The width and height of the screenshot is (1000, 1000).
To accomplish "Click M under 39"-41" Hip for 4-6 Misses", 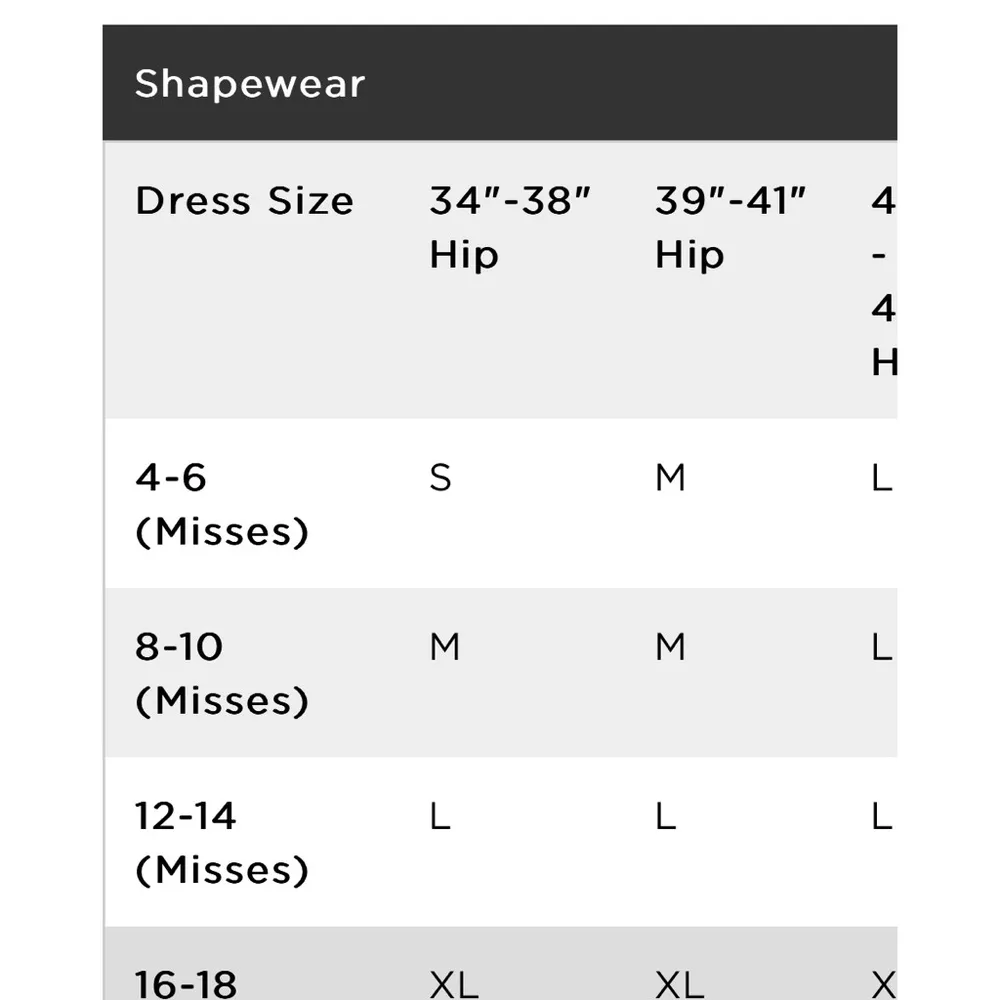I will point(670,479).
